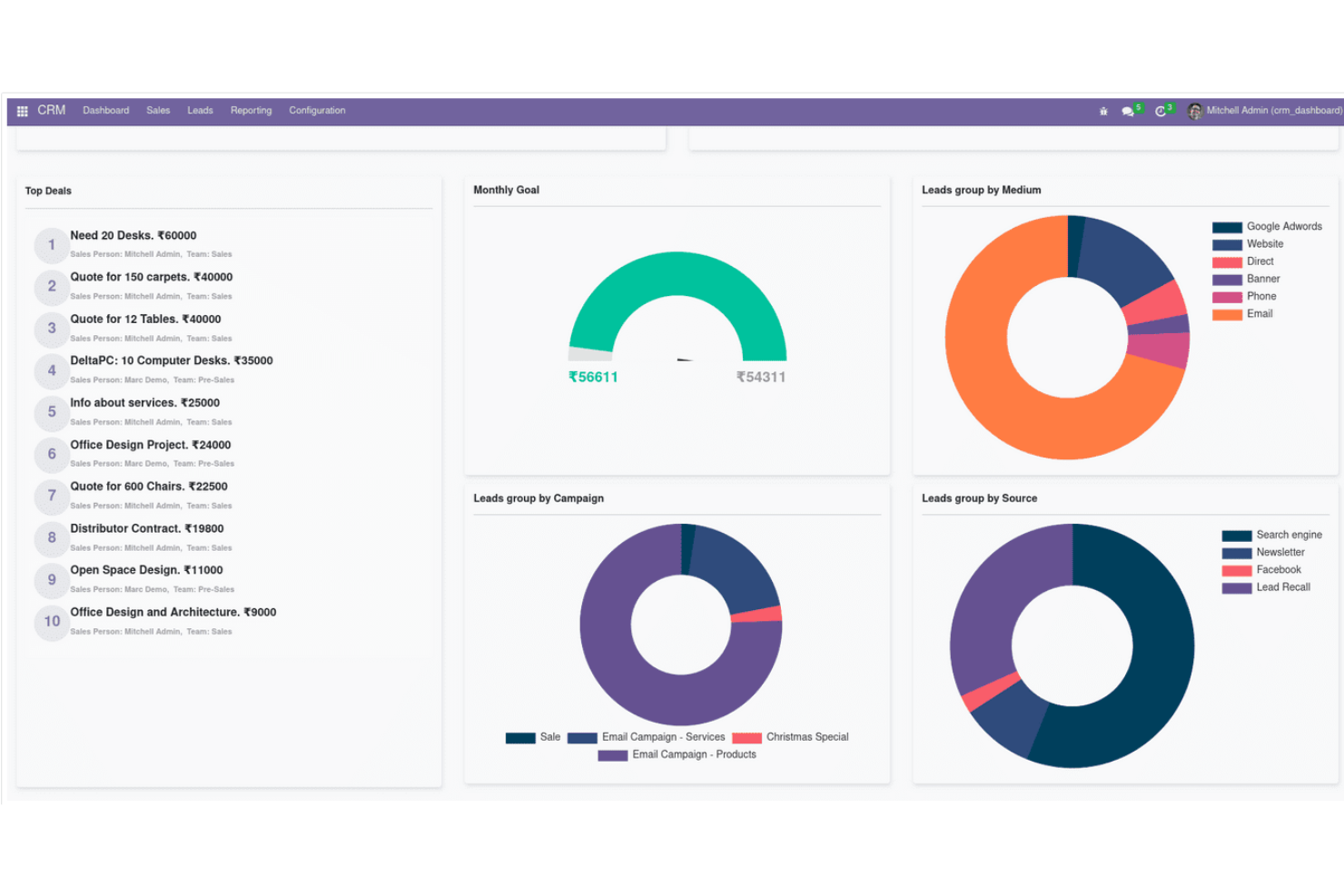This screenshot has width=1344, height=896.
Task: Click the 'Leads group by Source' heading
Action: (x=979, y=498)
